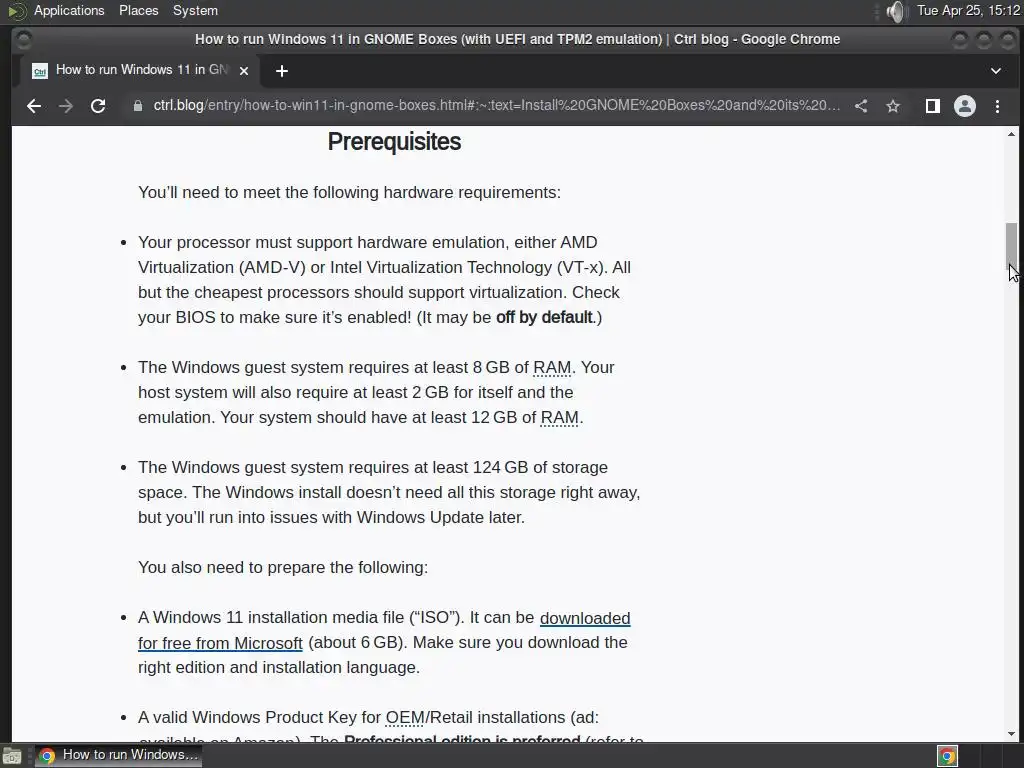Click the Chrome workspace icon in bottom panel
The width and height of the screenshot is (1024, 768).
tap(947, 756)
